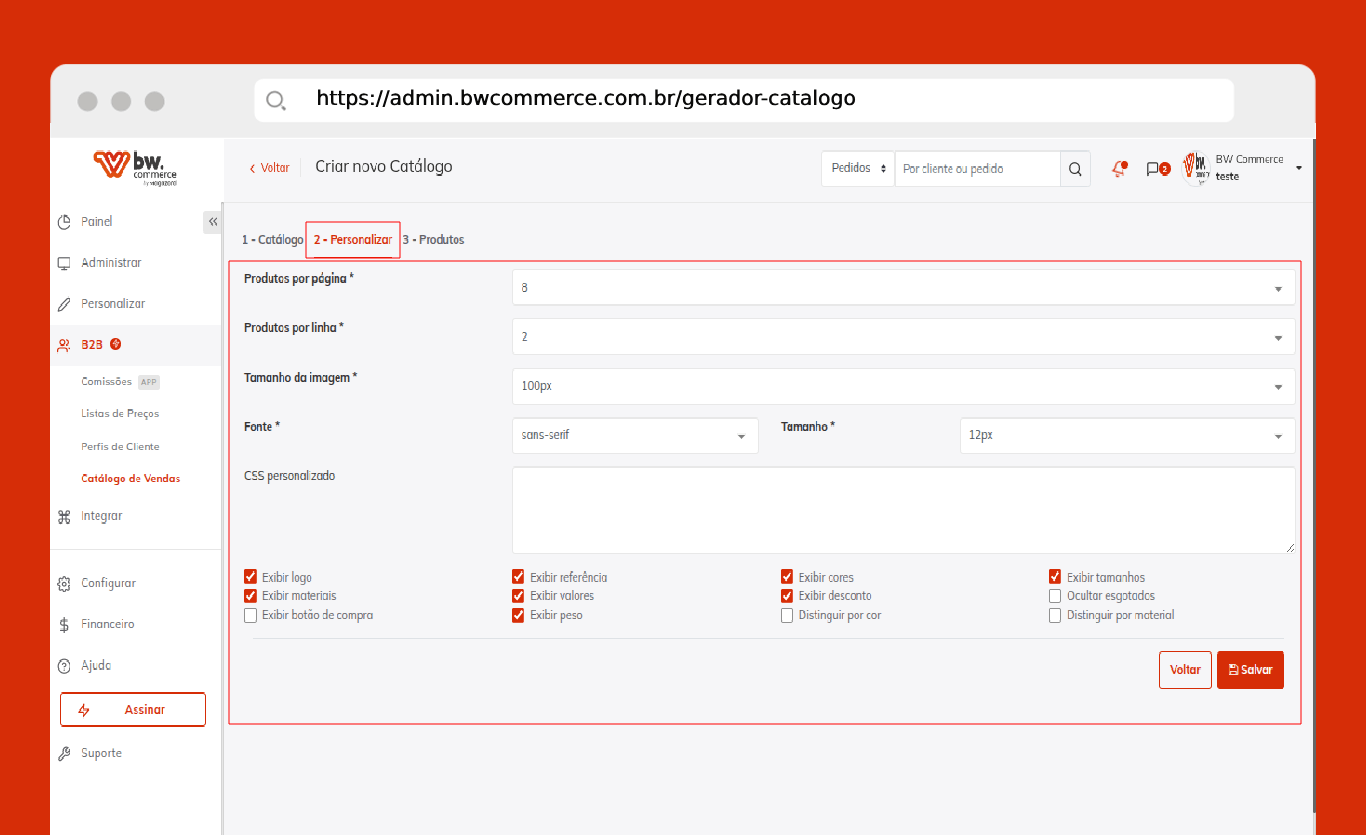Click the CSS personalizado text area
Viewport: 1366px width, 835px height.
click(903, 510)
